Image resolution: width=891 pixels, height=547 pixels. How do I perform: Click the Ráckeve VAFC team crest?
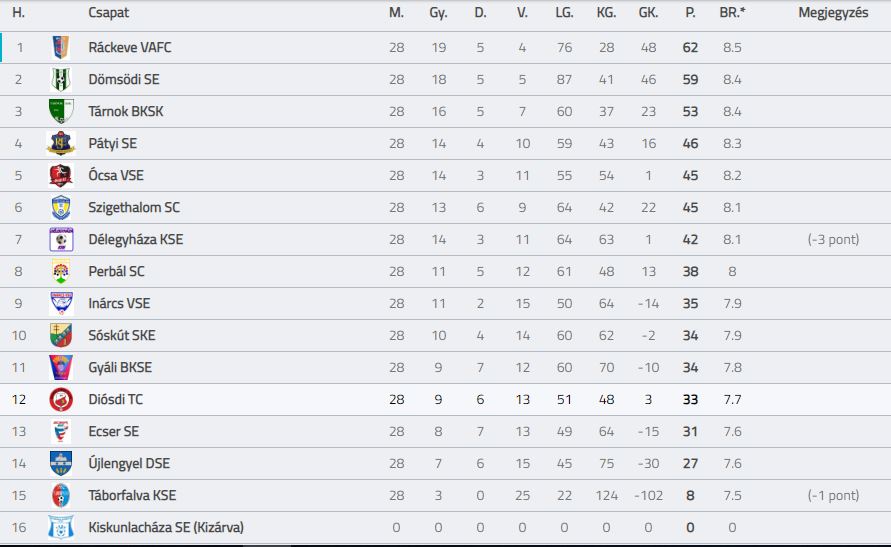coord(61,47)
